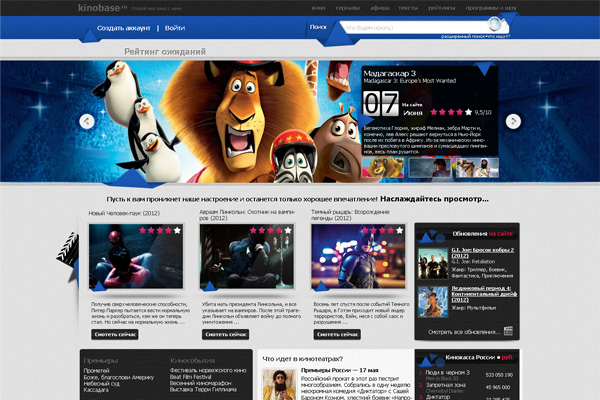Click Диктатор poster in Что идет в кинотеатрах
600x400 pixels.
click(280, 385)
